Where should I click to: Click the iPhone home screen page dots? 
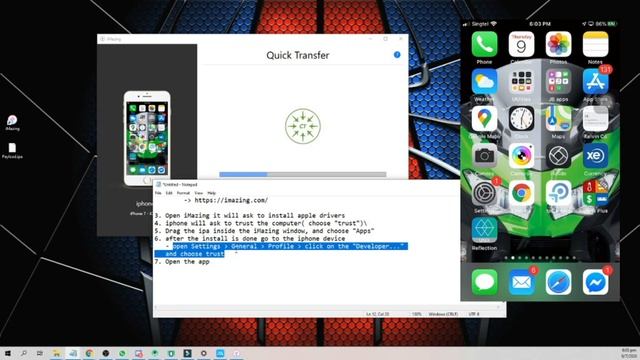click(x=540, y=258)
